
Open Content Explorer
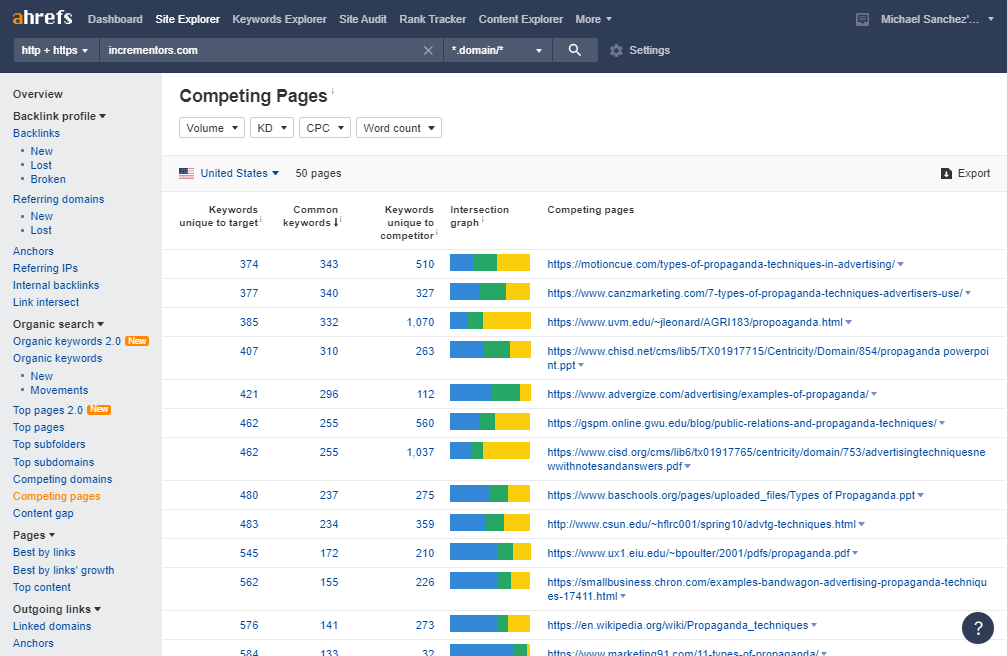click(521, 19)
